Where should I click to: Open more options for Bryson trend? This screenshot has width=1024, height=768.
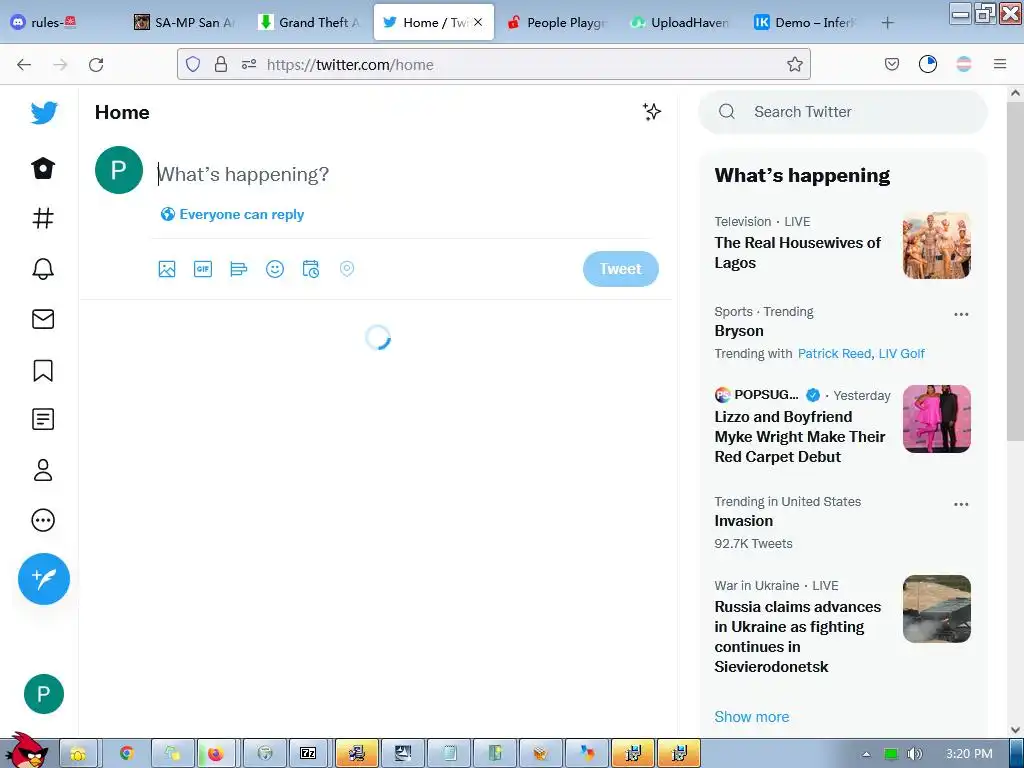click(x=961, y=314)
